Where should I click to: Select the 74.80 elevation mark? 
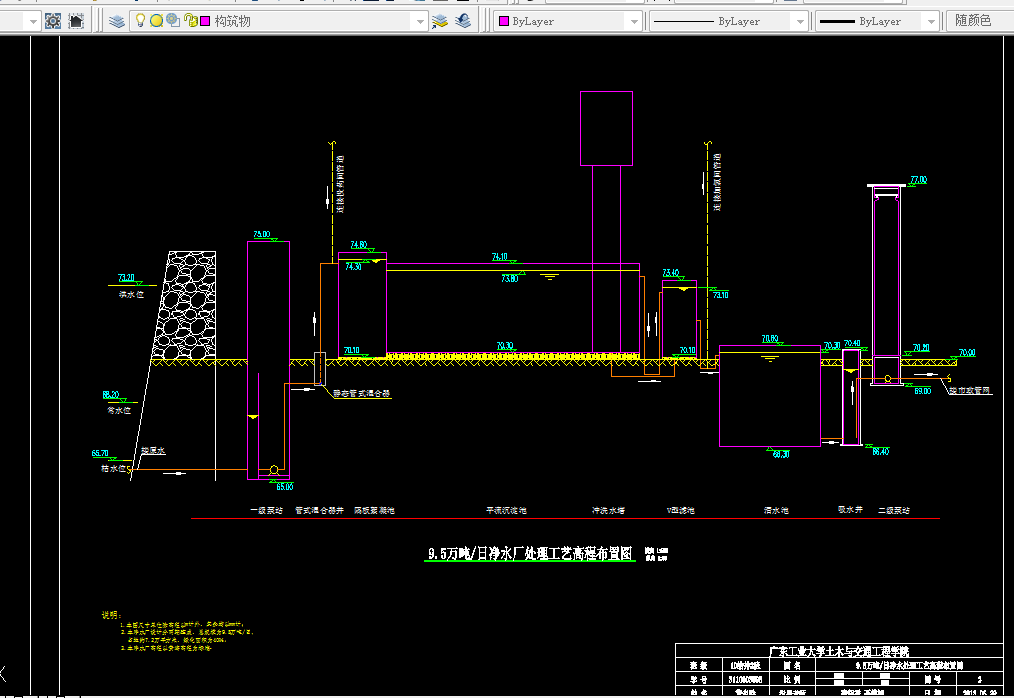click(x=359, y=245)
